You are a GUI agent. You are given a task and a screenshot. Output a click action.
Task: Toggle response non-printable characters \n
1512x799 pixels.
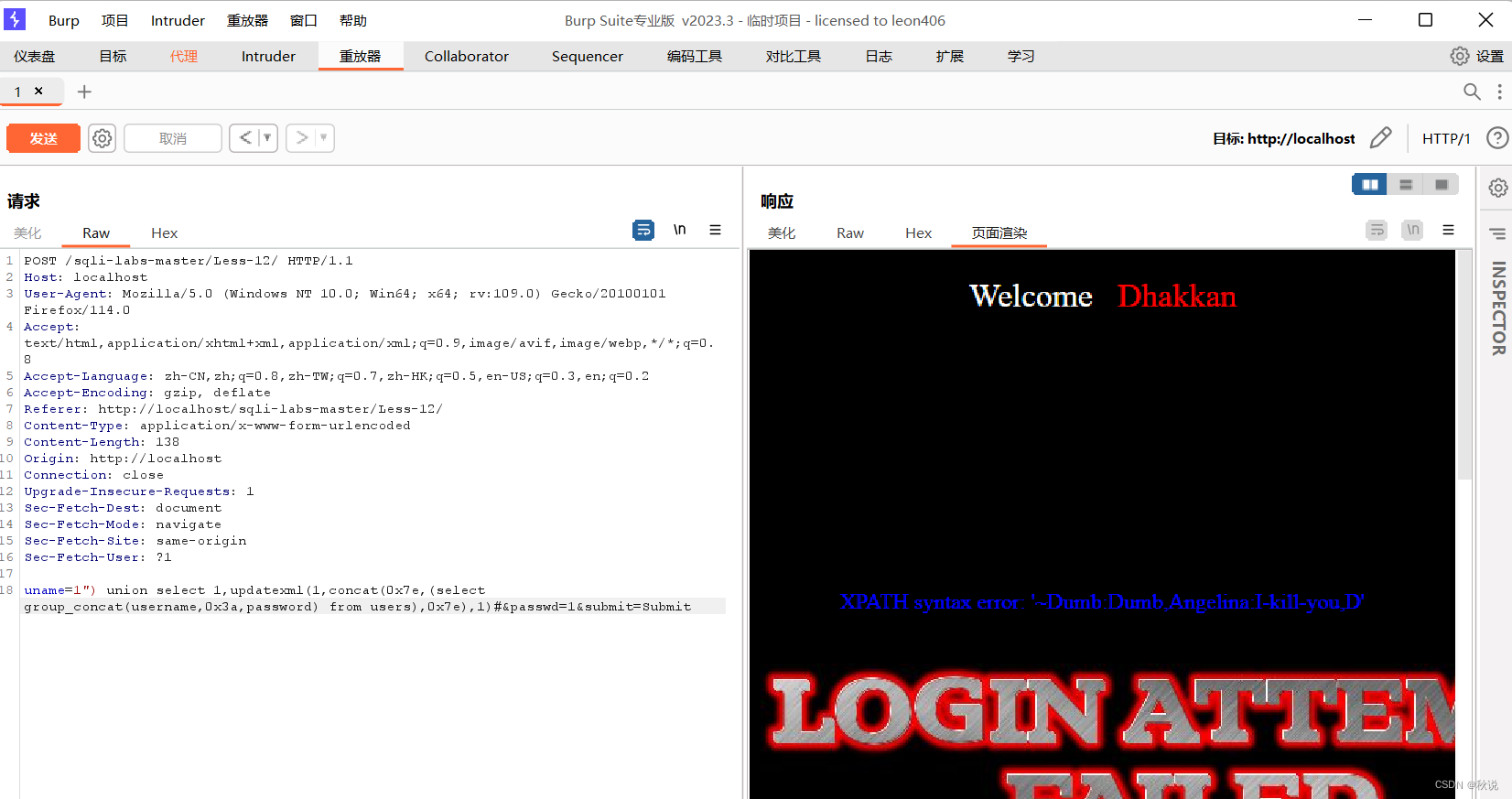[1413, 230]
